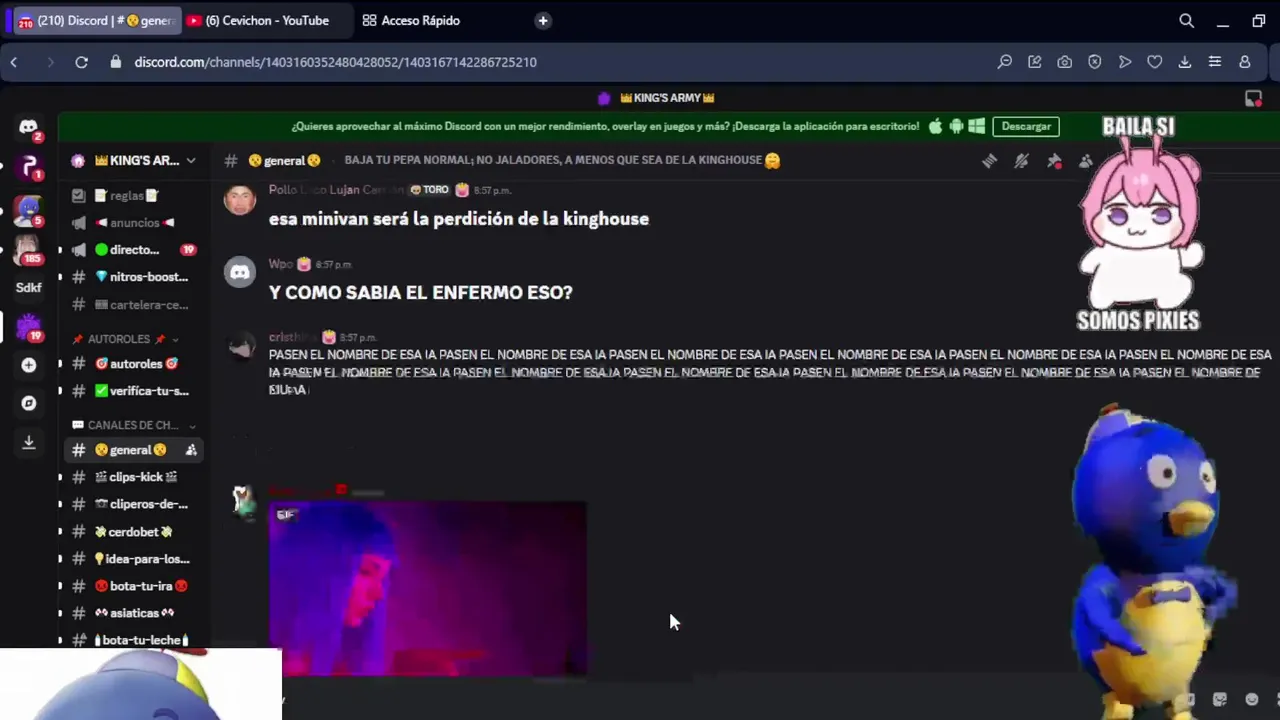The width and height of the screenshot is (1280, 720).
Task: Open the Sdkf server
Action: pyautogui.click(x=28, y=287)
